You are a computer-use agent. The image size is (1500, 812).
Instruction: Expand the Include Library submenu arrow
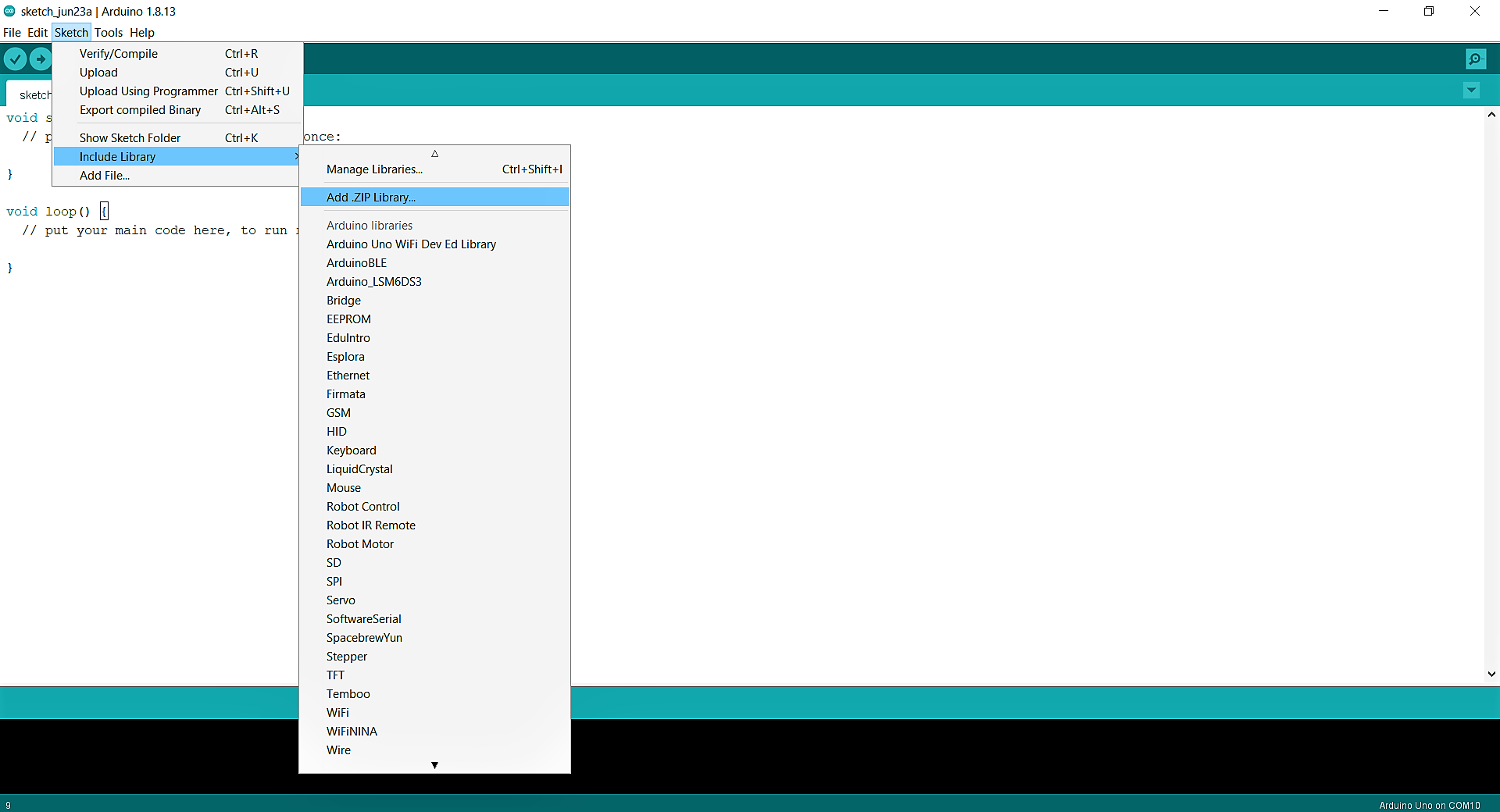tap(297, 157)
